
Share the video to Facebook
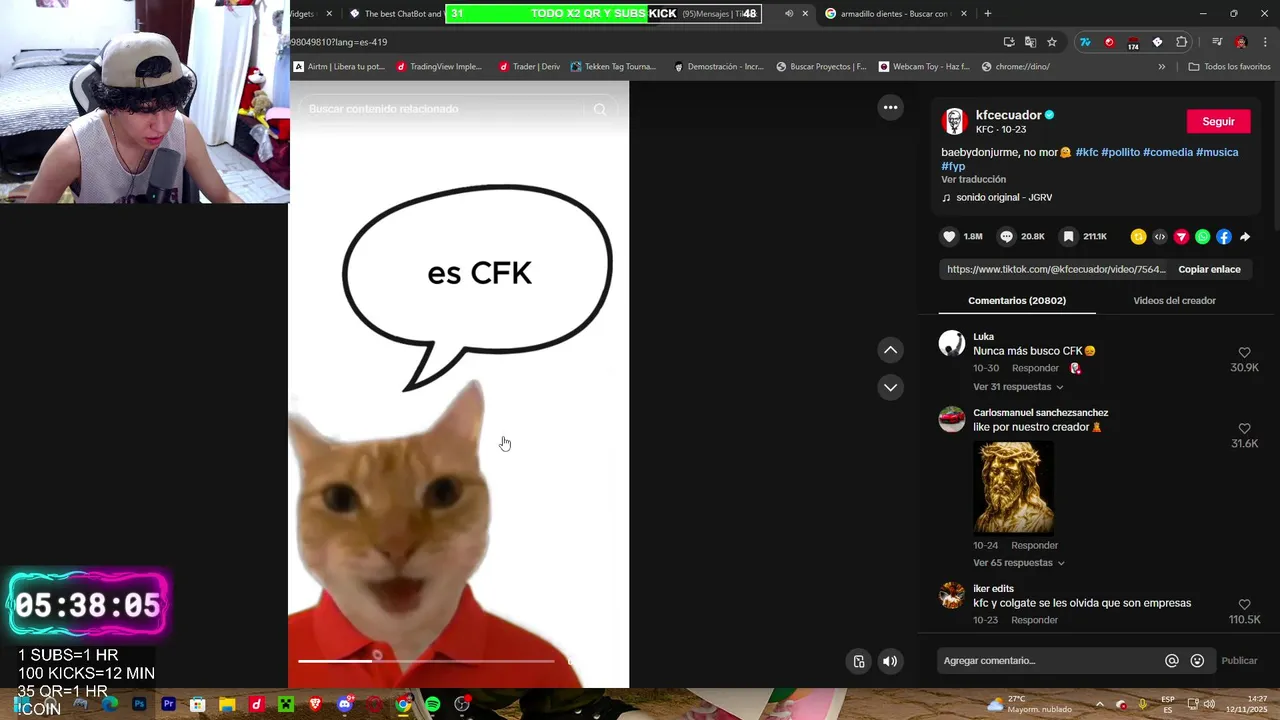pos(1224,237)
